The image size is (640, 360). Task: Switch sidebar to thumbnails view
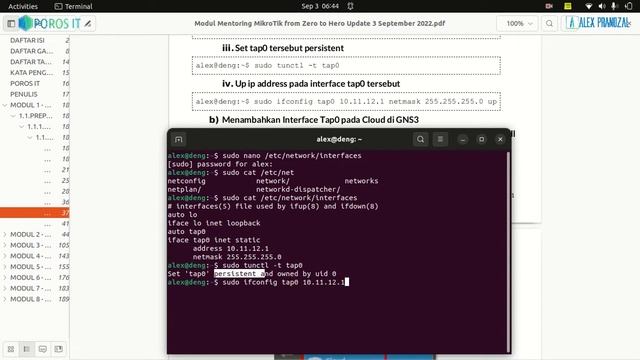coord(11,349)
